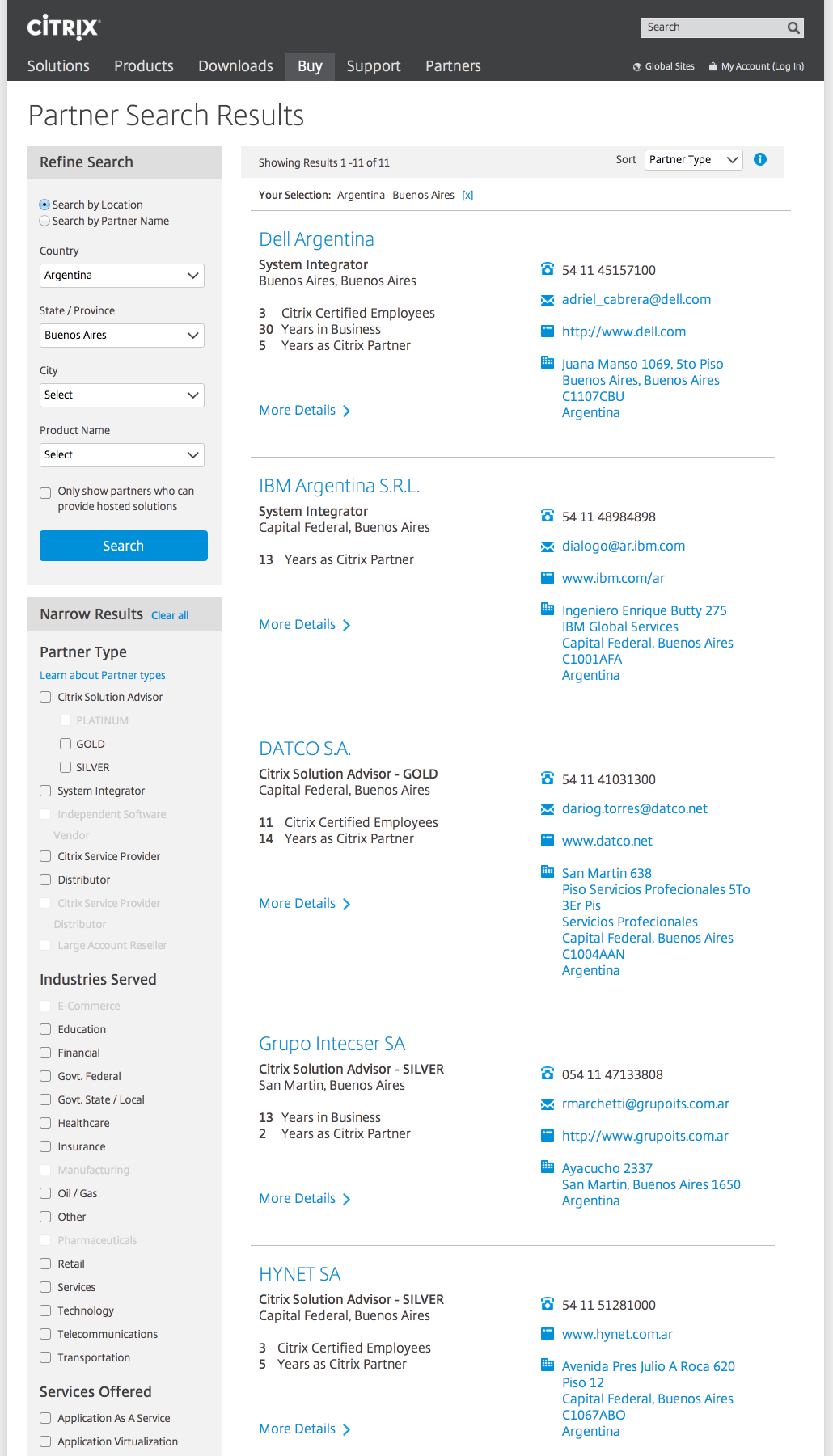Click website icon beside www.ibm.com/ar
Viewport: 833px width, 1456px height.
click(x=548, y=577)
